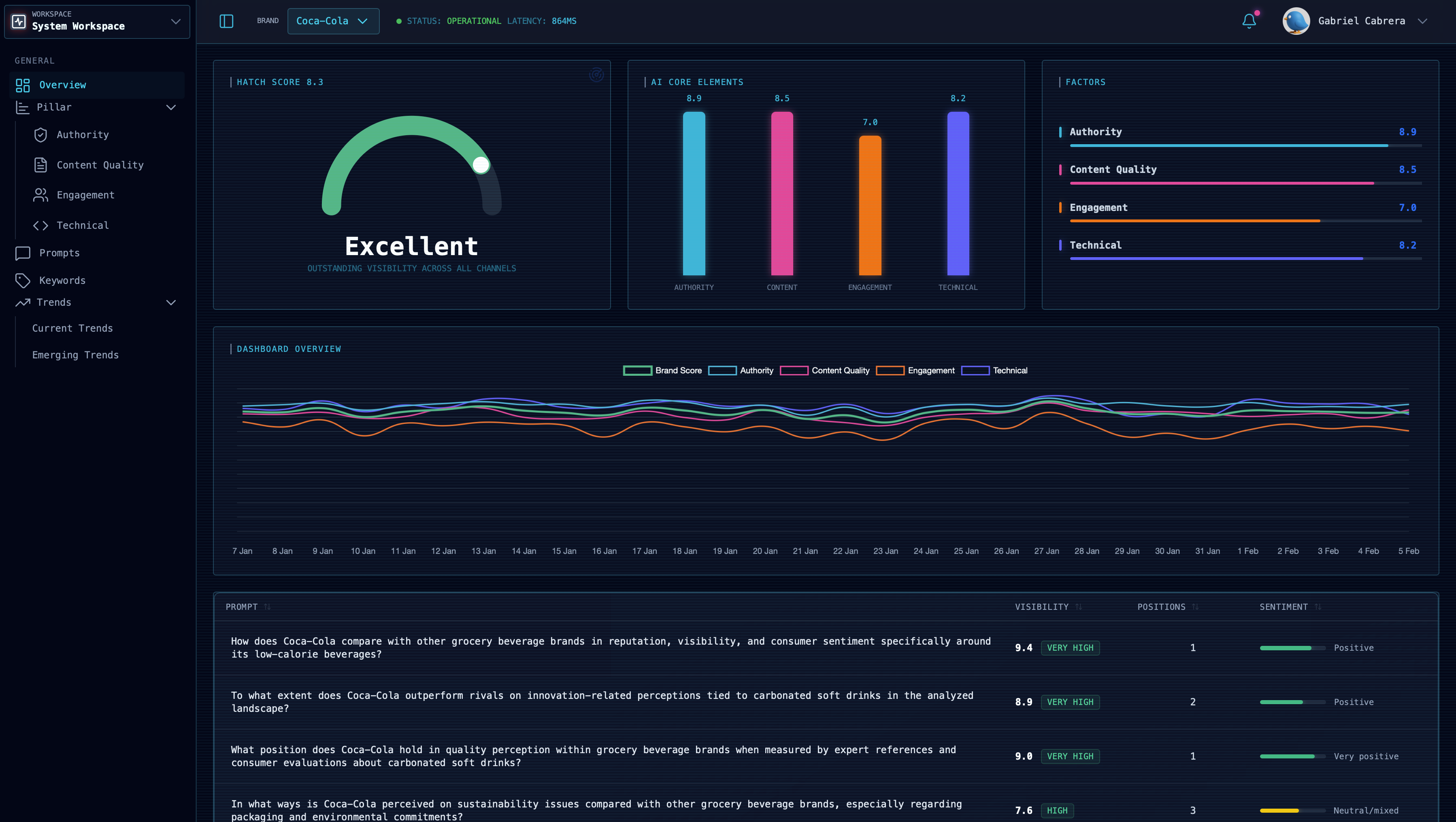Click the Content Quality document icon
The width and height of the screenshot is (1456, 822).
pos(41,165)
